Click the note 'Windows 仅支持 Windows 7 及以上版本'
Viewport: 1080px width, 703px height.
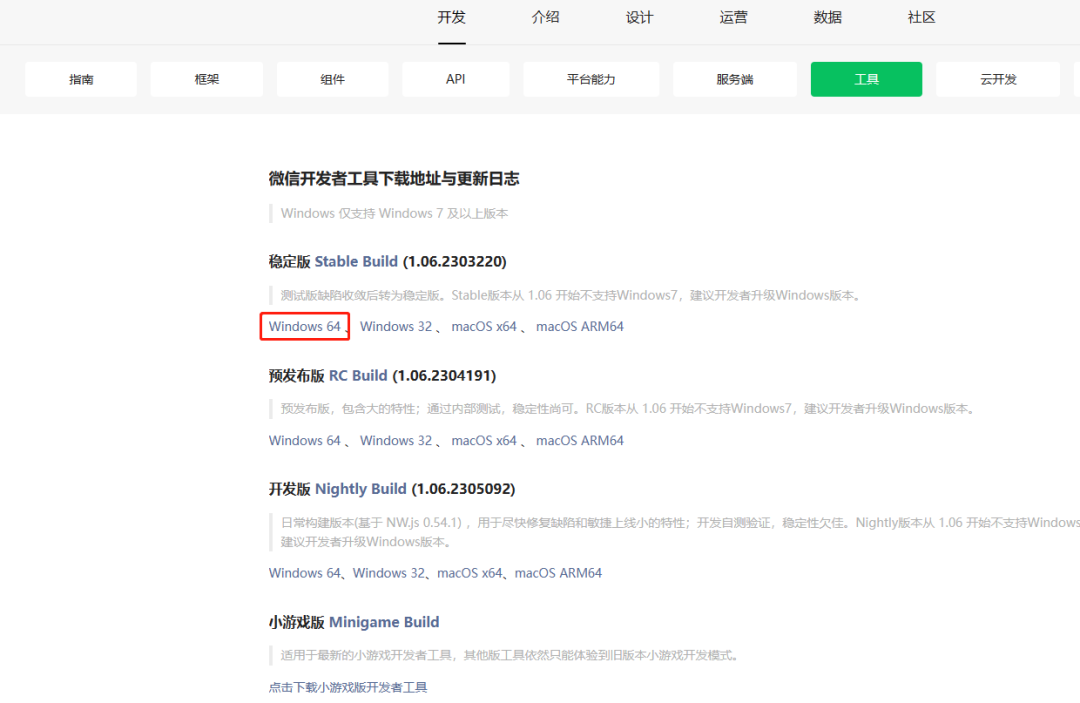click(394, 213)
